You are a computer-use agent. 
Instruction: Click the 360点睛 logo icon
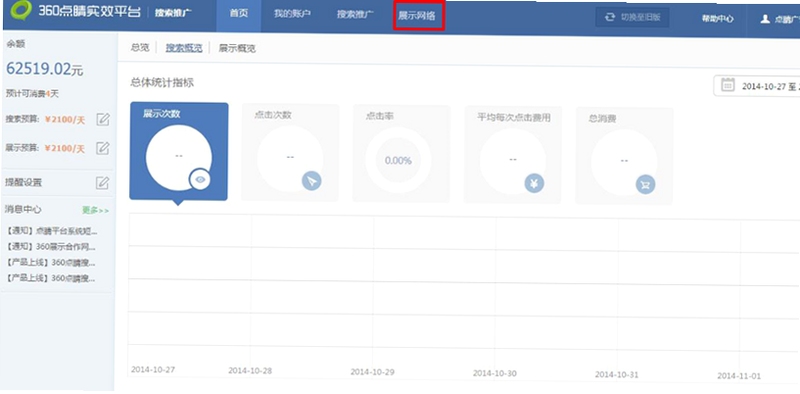pyautogui.click(x=21, y=11)
